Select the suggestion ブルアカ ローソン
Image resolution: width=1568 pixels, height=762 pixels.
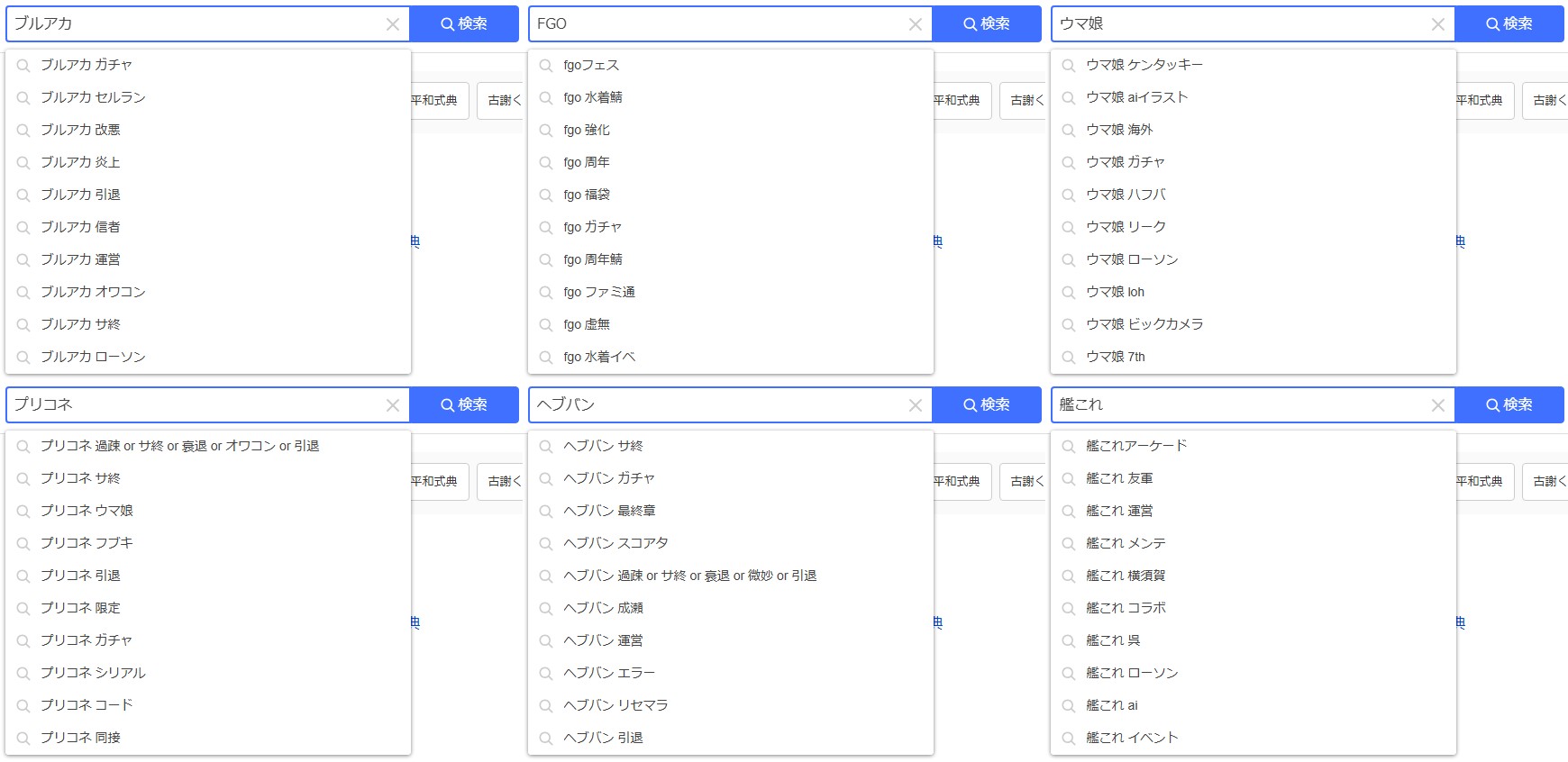coord(208,357)
